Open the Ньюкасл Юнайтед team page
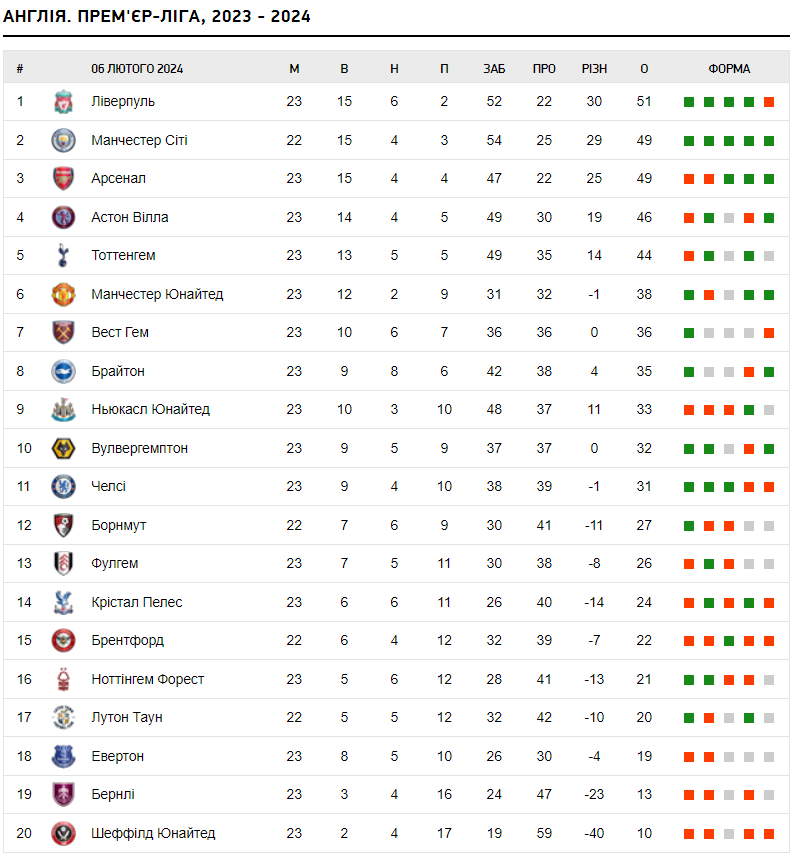This screenshot has height=856, width=793. point(150,409)
